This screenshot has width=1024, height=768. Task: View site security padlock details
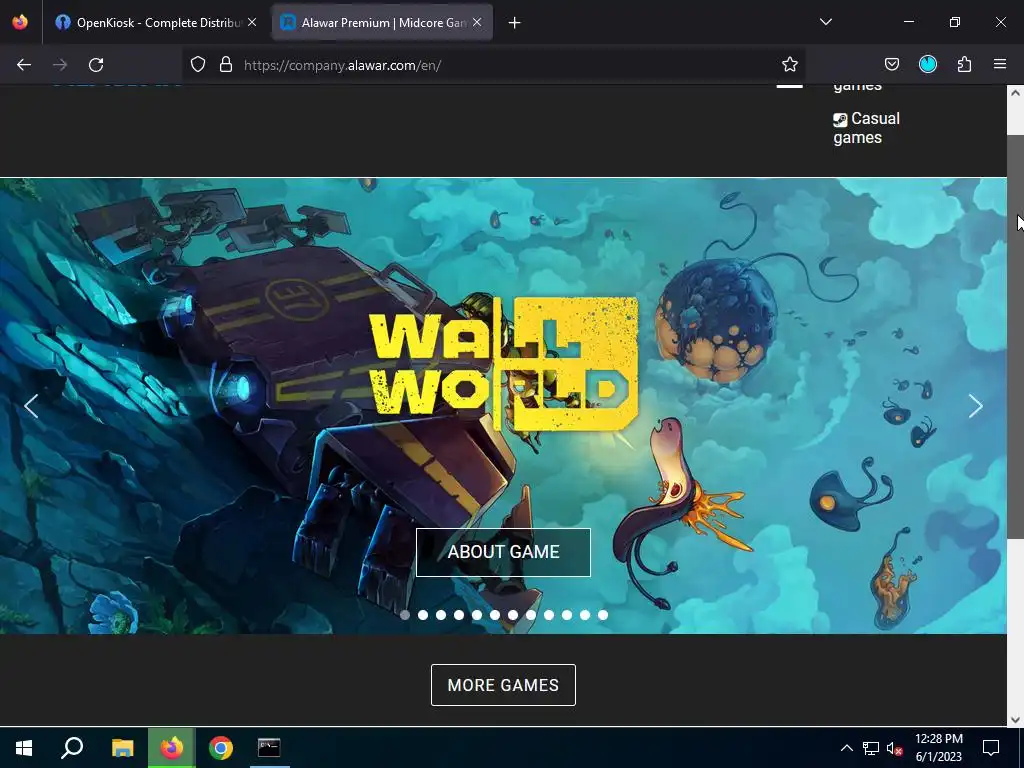pos(226,65)
